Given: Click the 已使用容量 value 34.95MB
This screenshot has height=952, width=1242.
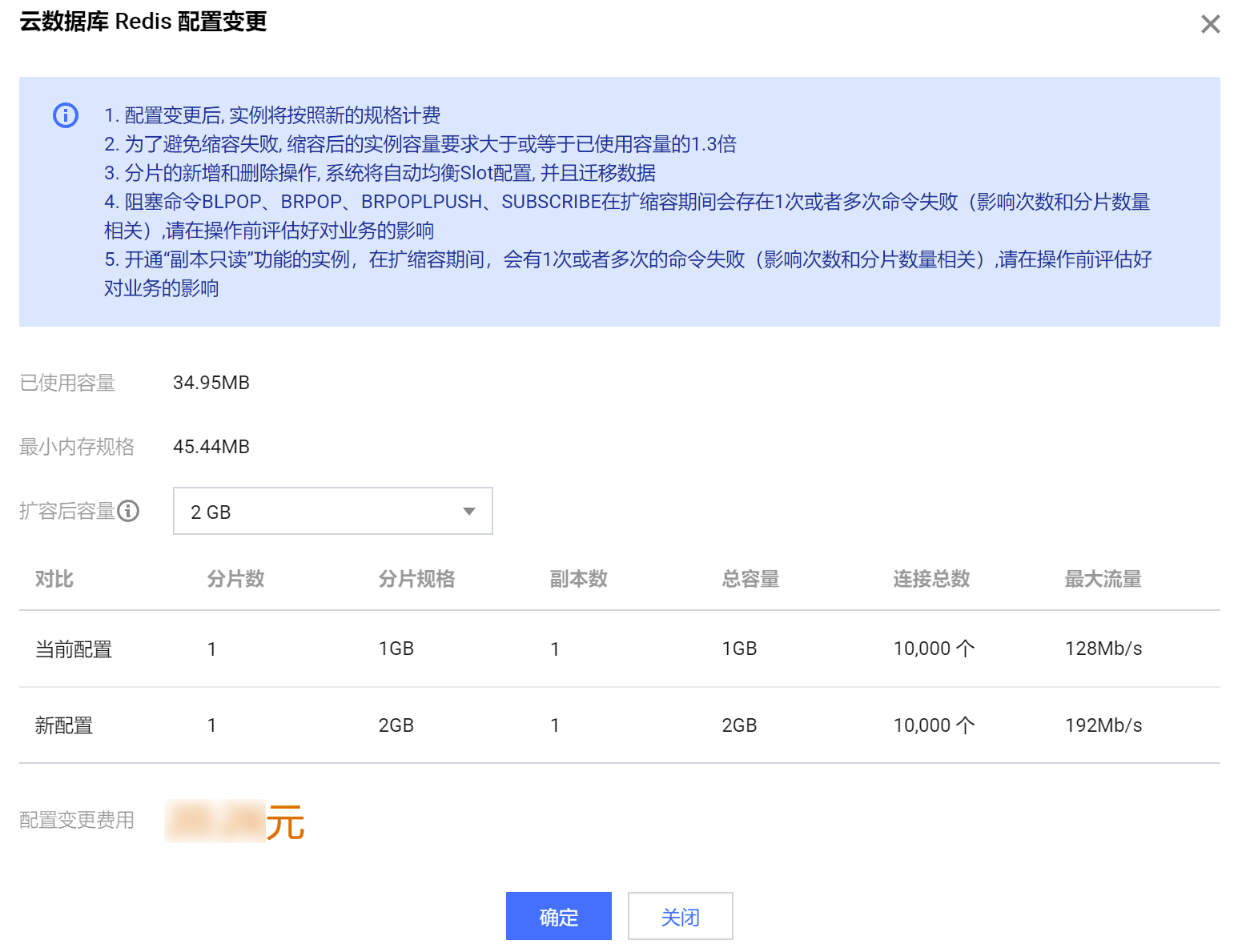Looking at the screenshot, I should point(211,383).
